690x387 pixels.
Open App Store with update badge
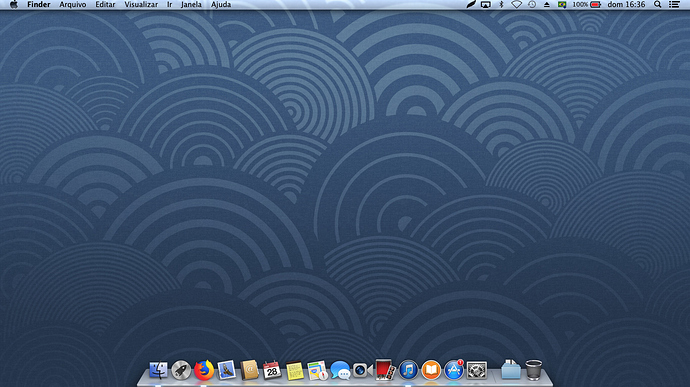click(x=454, y=370)
